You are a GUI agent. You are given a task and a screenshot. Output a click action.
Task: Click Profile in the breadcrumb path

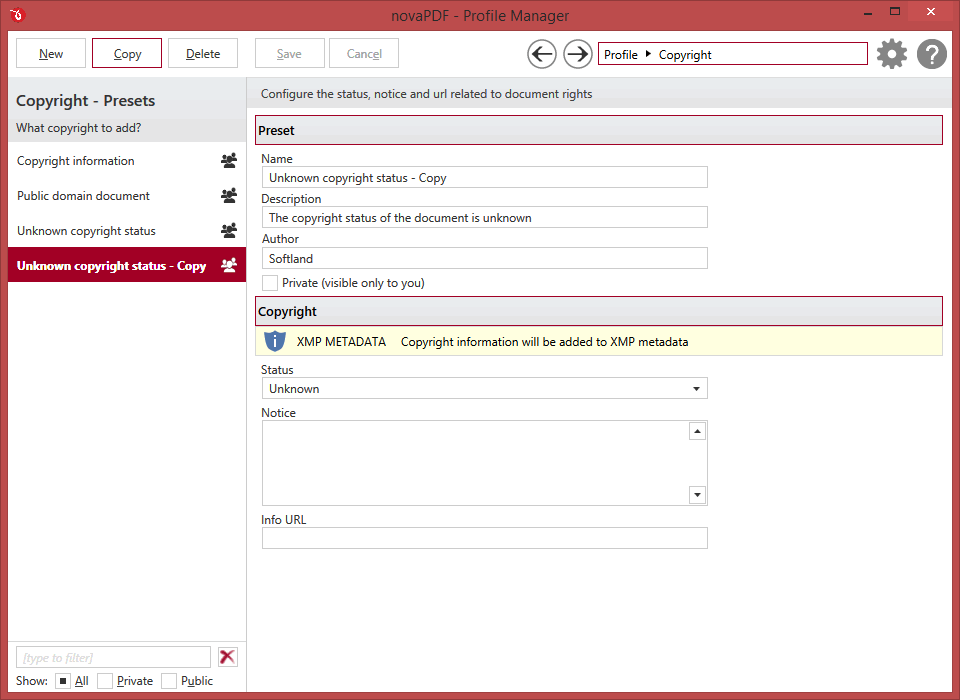(x=621, y=55)
